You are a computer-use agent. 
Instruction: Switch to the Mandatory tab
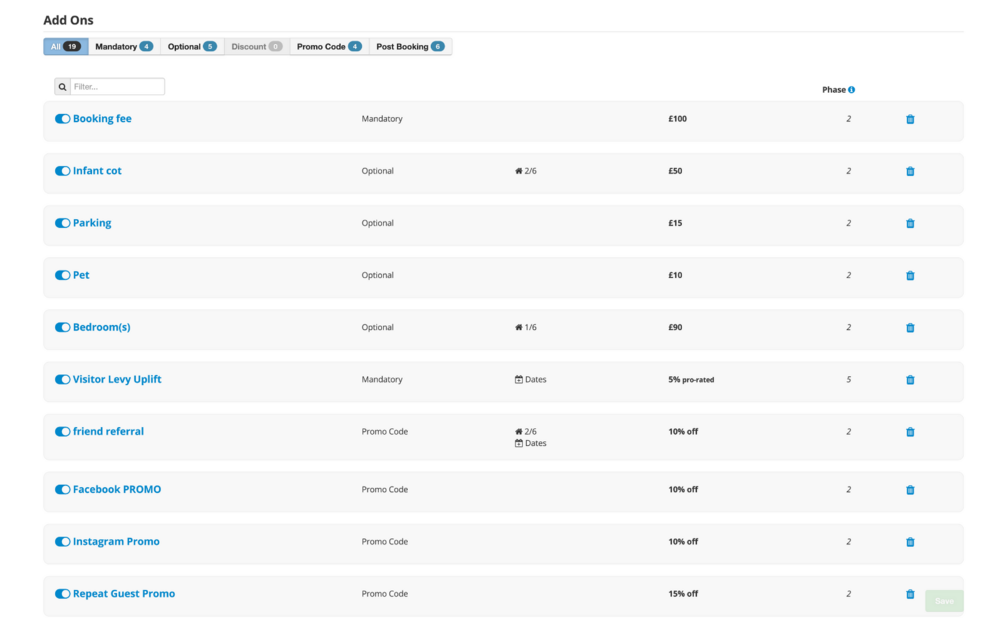click(x=124, y=47)
